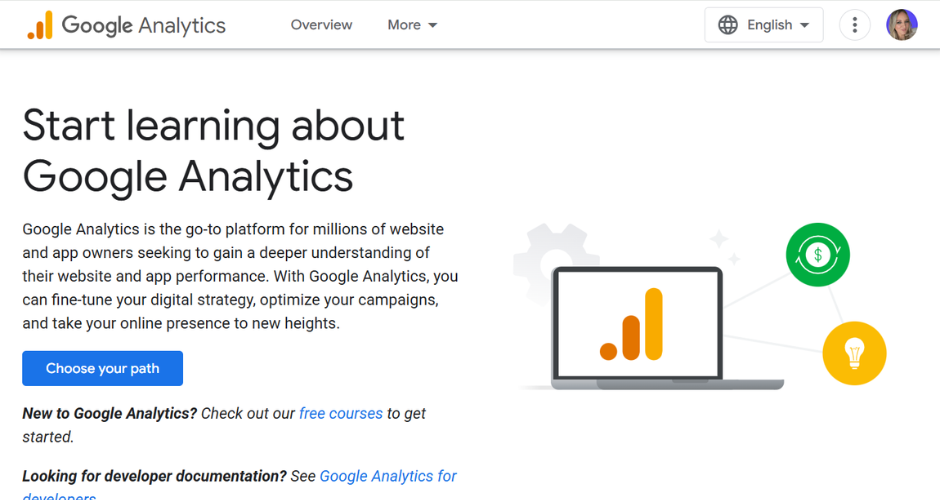This screenshot has height=500, width=940.
Task: Click the laptop illustration showing Analytics bars
Action: pos(636,327)
